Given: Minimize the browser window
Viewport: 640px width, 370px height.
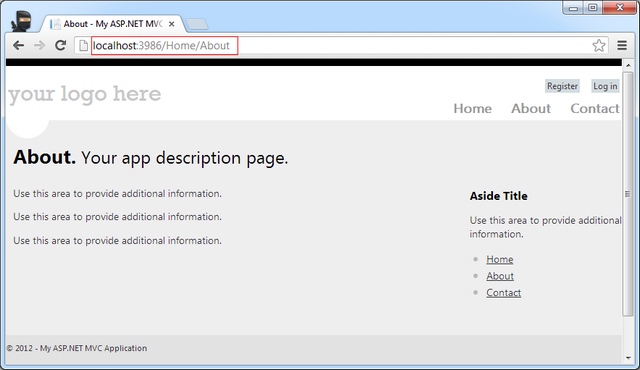Looking at the screenshot, I should click(x=573, y=8).
